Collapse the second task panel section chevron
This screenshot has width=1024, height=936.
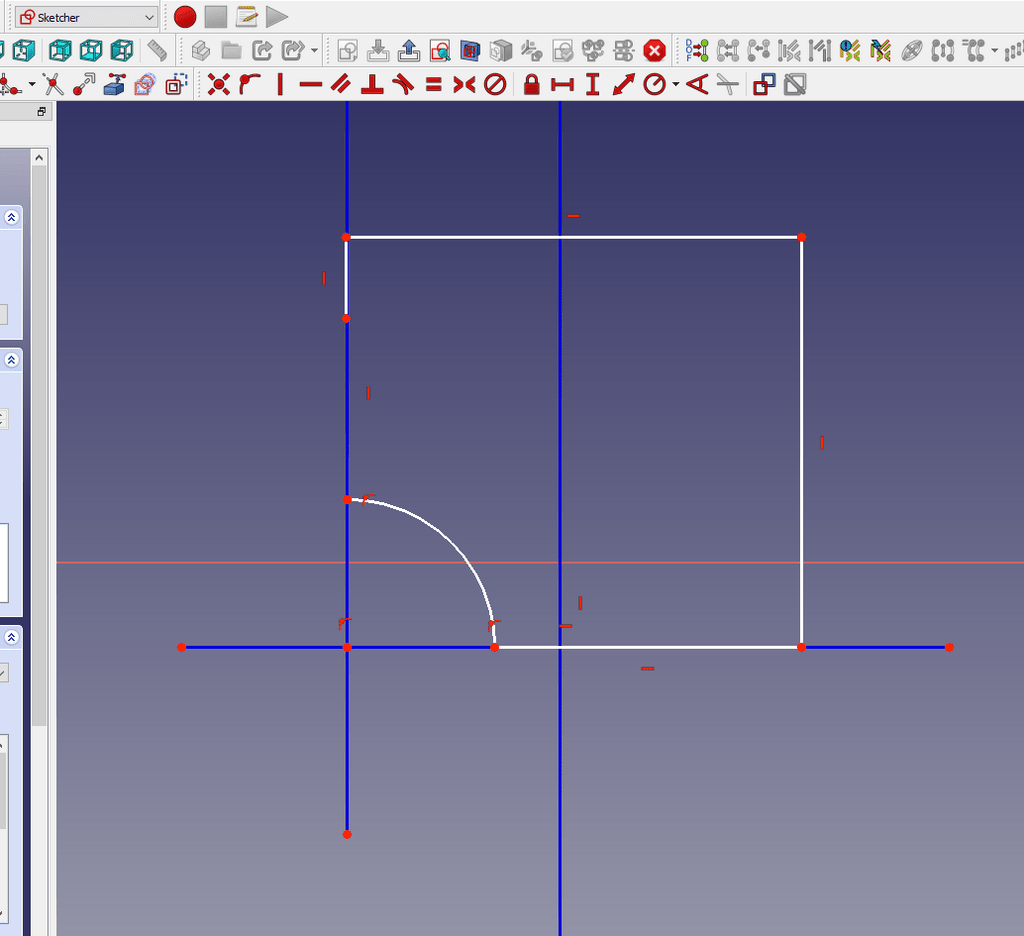(11, 360)
